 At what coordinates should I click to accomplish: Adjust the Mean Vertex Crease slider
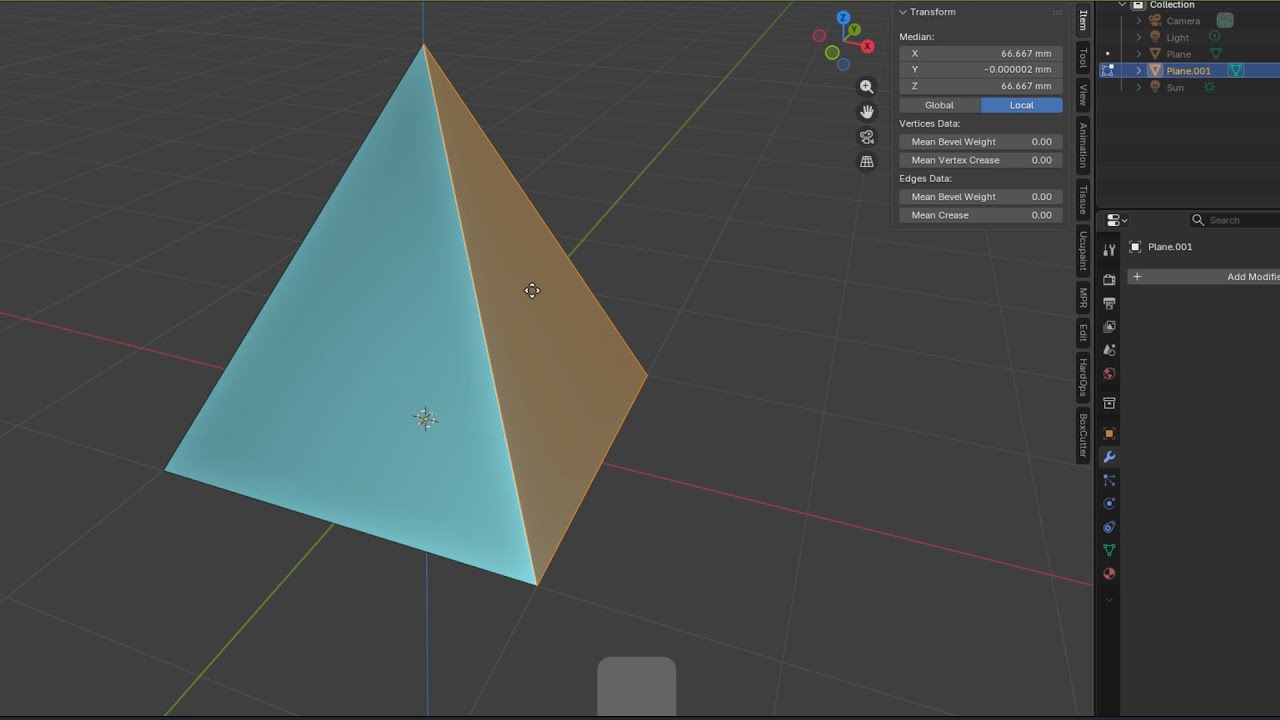(980, 160)
